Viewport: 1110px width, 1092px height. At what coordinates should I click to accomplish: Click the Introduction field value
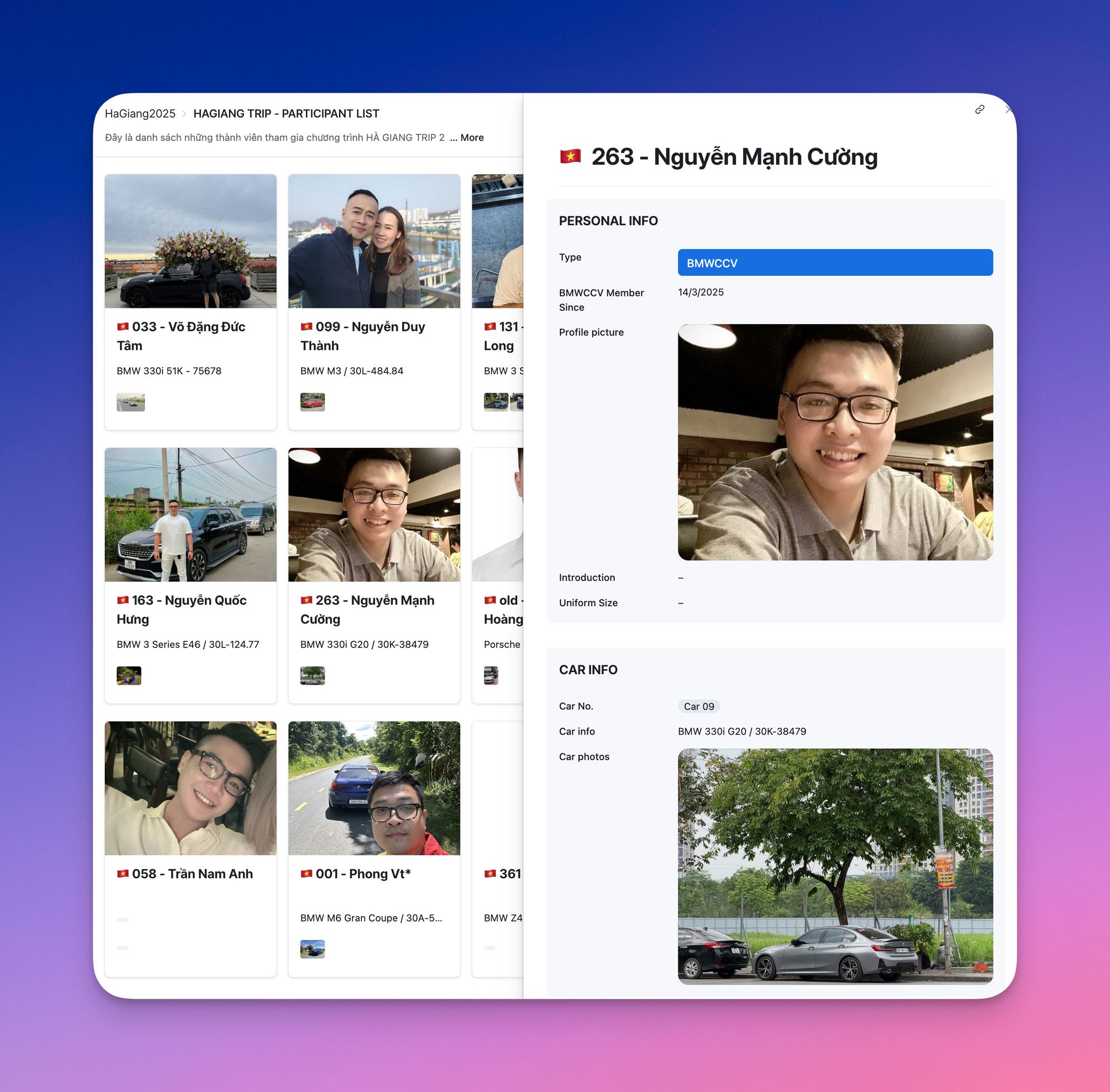click(681, 578)
